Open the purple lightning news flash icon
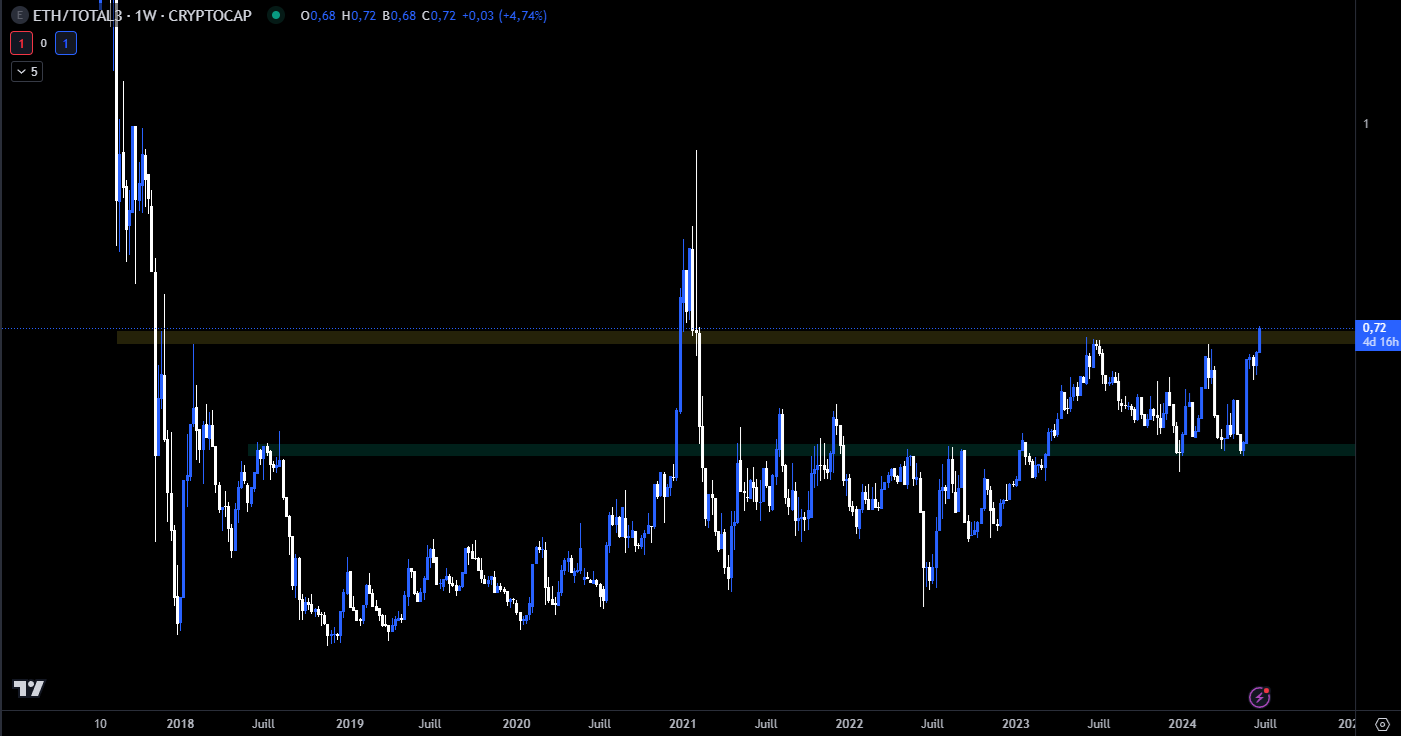The width and height of the screenshot is (1401, 736). click(x=1260, y=696)
